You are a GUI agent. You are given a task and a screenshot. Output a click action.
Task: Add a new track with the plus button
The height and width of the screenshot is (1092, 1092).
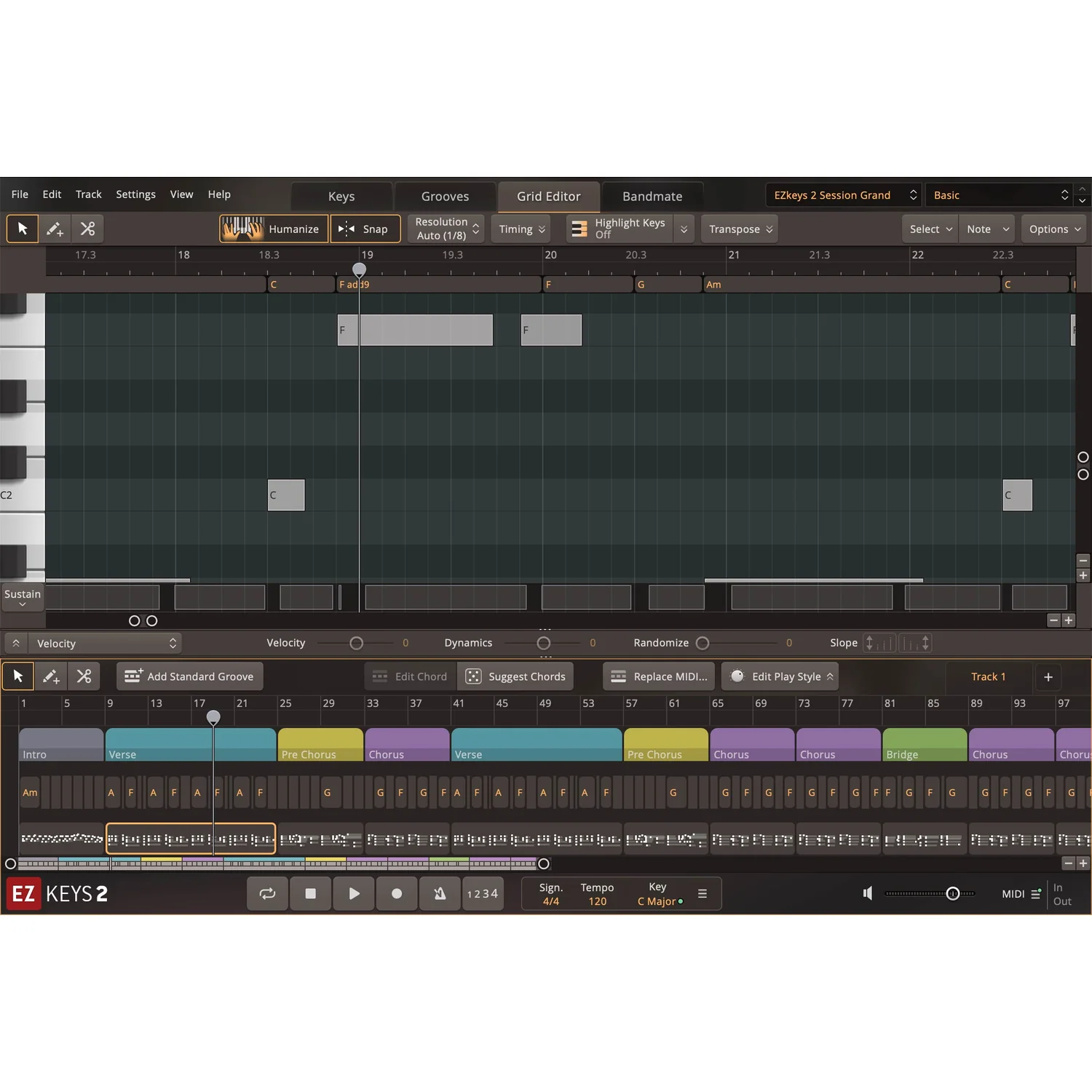click(1048, 677)
